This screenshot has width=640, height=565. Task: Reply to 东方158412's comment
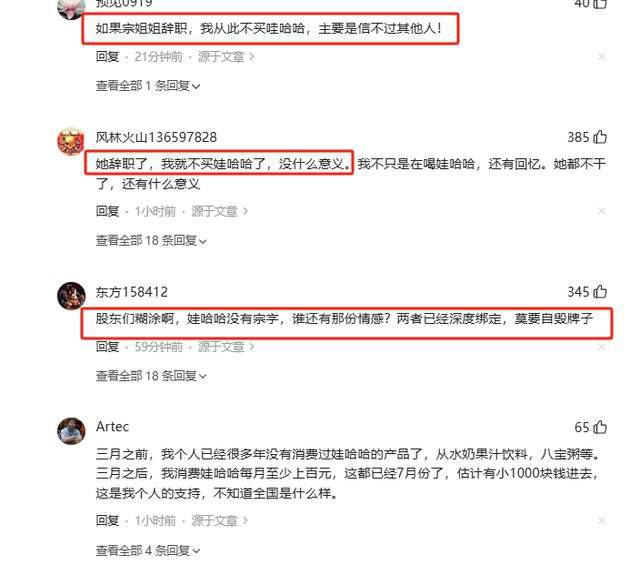tap(107, 347)
